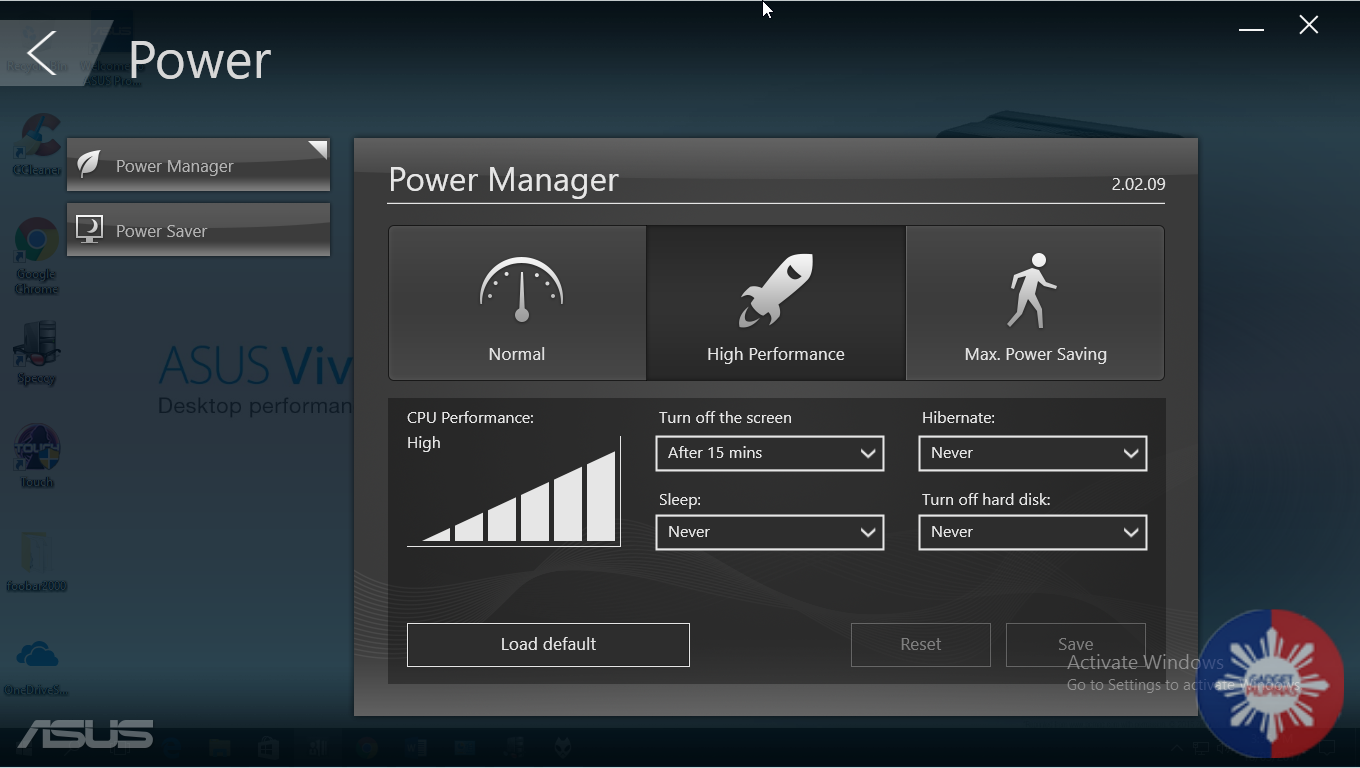Screen dimensions: 1360x768
Task: Choose the Max. Power Saving mode
Action: pyautogui.click(x=1035, y=303)
